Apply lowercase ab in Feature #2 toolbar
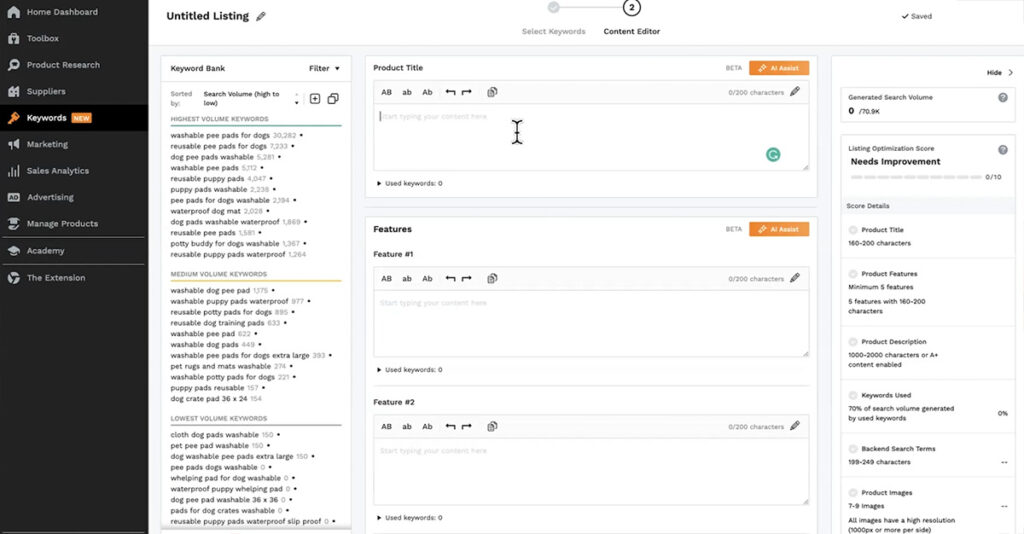Image resolution: width=1024 pixels, height=534 pixels. (x=407, y=427)
